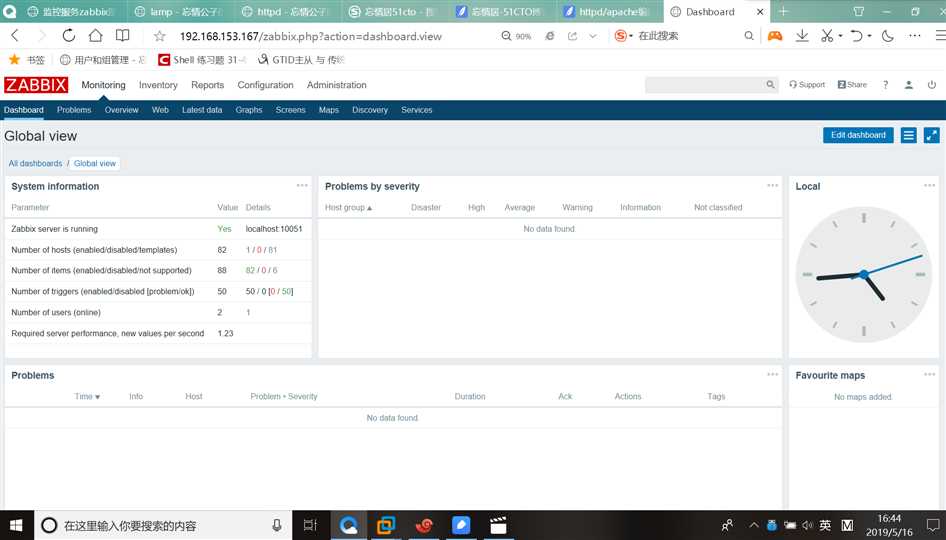946x540 pixels.
Task: Switch to the Latest data tab
Action: pos(202,110)
